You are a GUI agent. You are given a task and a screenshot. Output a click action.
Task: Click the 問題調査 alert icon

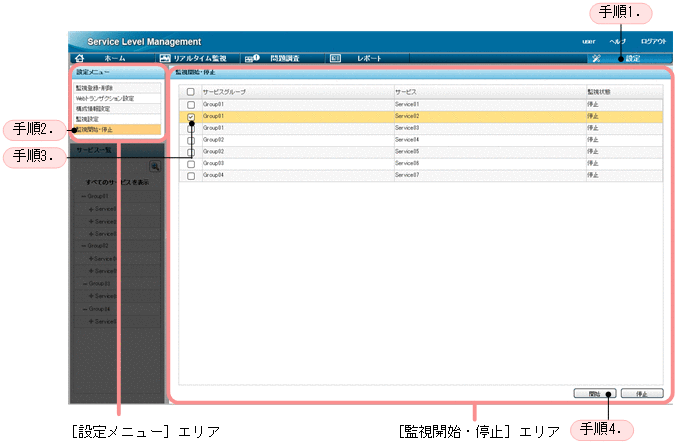(252, 58)
